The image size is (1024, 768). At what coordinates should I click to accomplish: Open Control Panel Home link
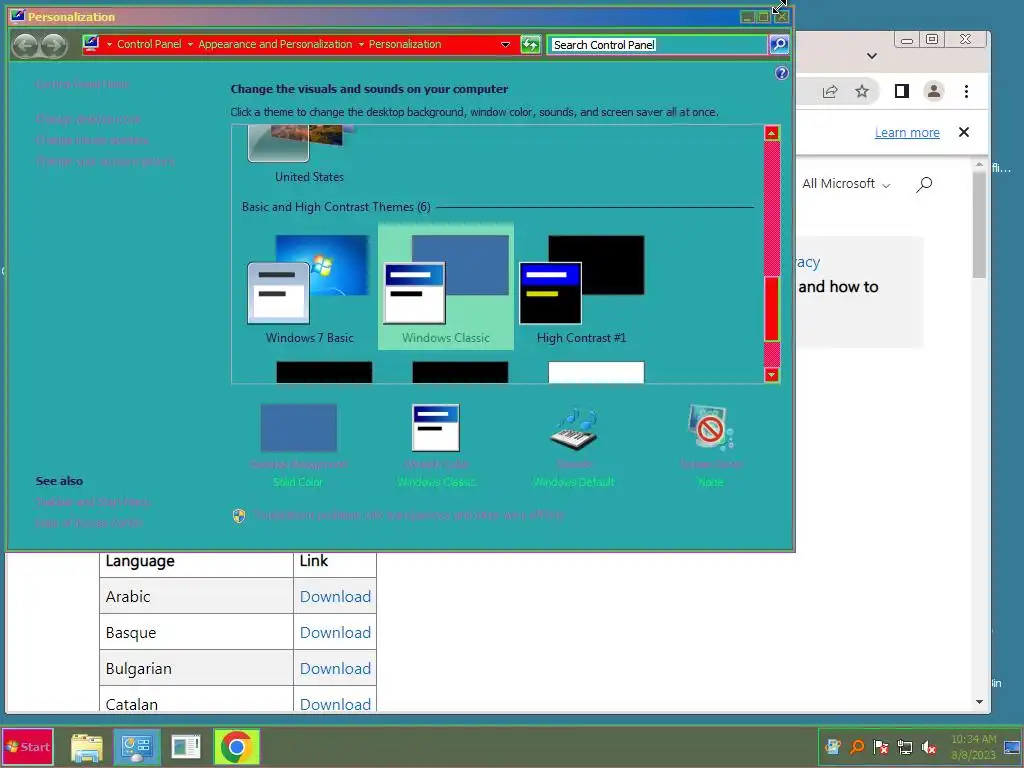[x=82, y=84]
